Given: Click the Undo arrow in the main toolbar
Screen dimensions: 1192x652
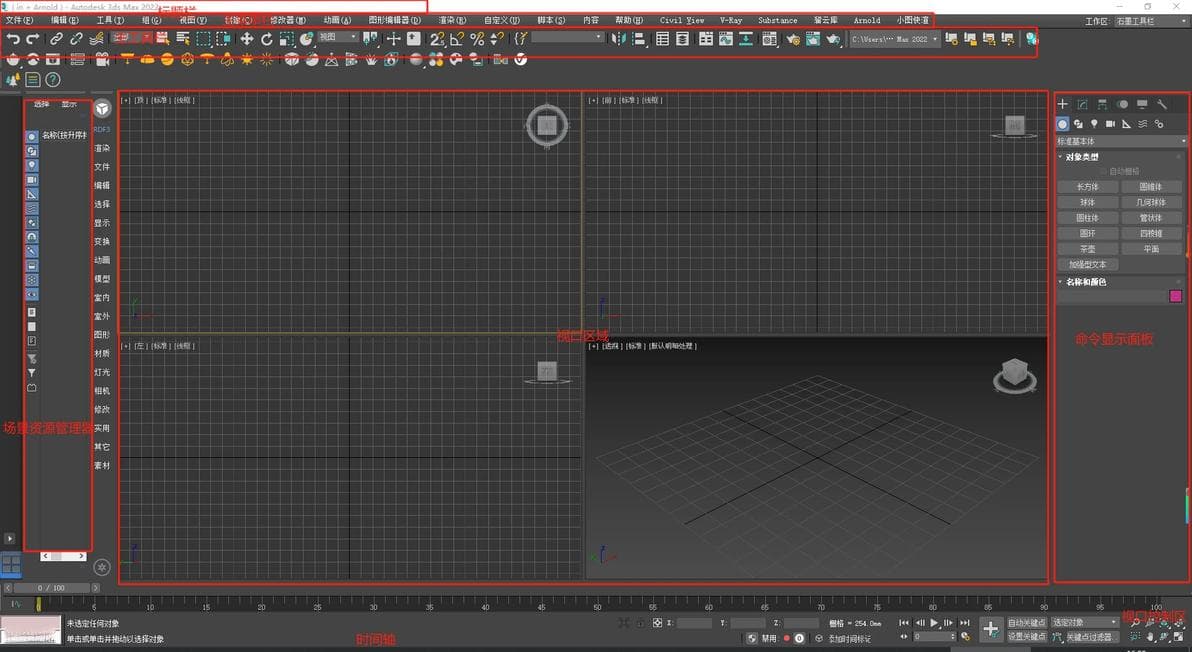Looking at the screenshot, I should coord(13,39).
